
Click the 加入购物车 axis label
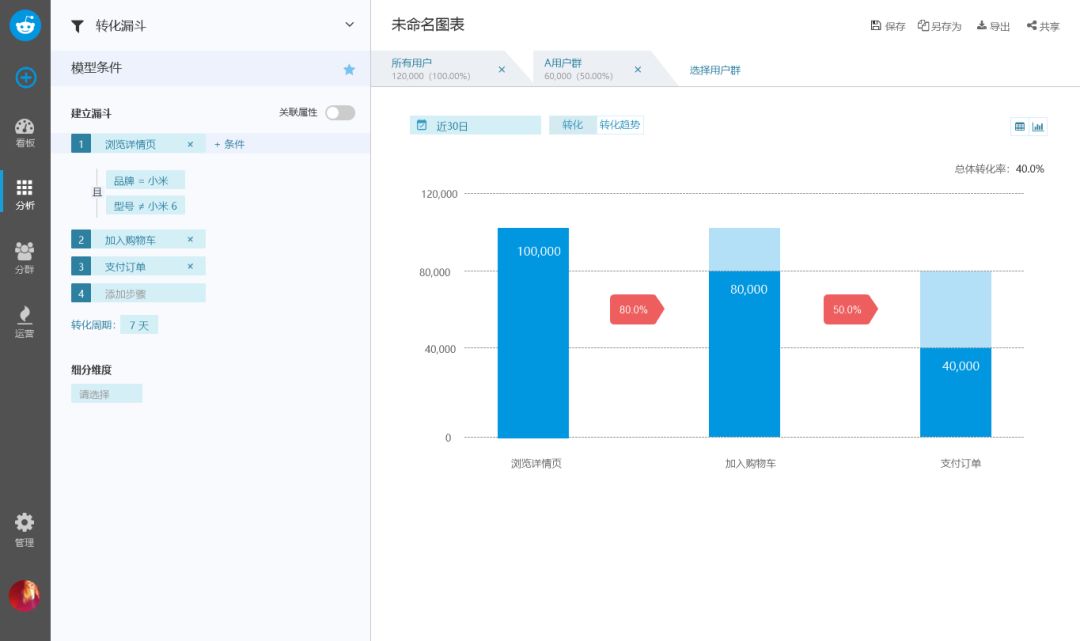pos(750,463)
